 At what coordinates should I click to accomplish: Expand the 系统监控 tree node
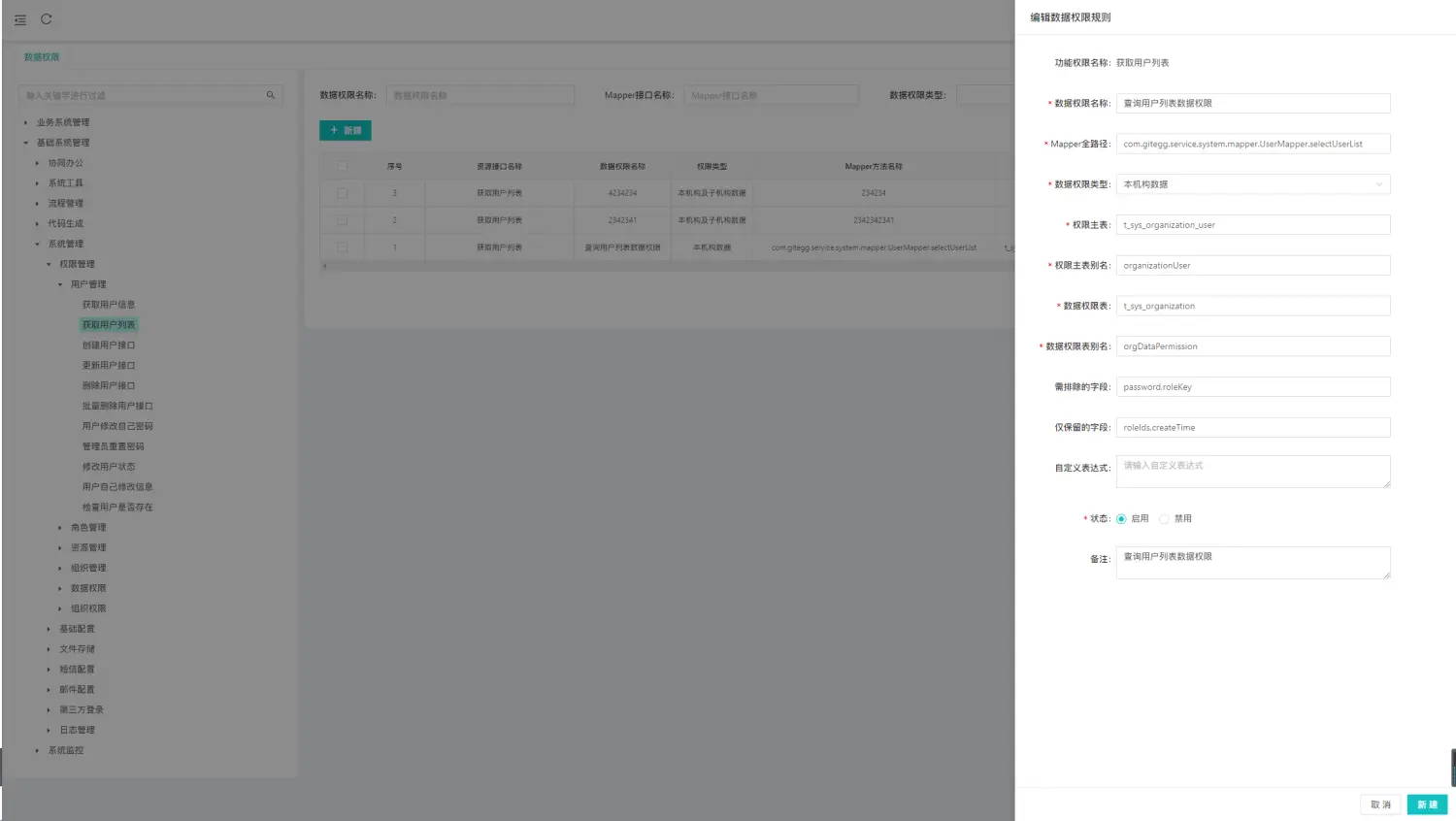pos(37,751)
